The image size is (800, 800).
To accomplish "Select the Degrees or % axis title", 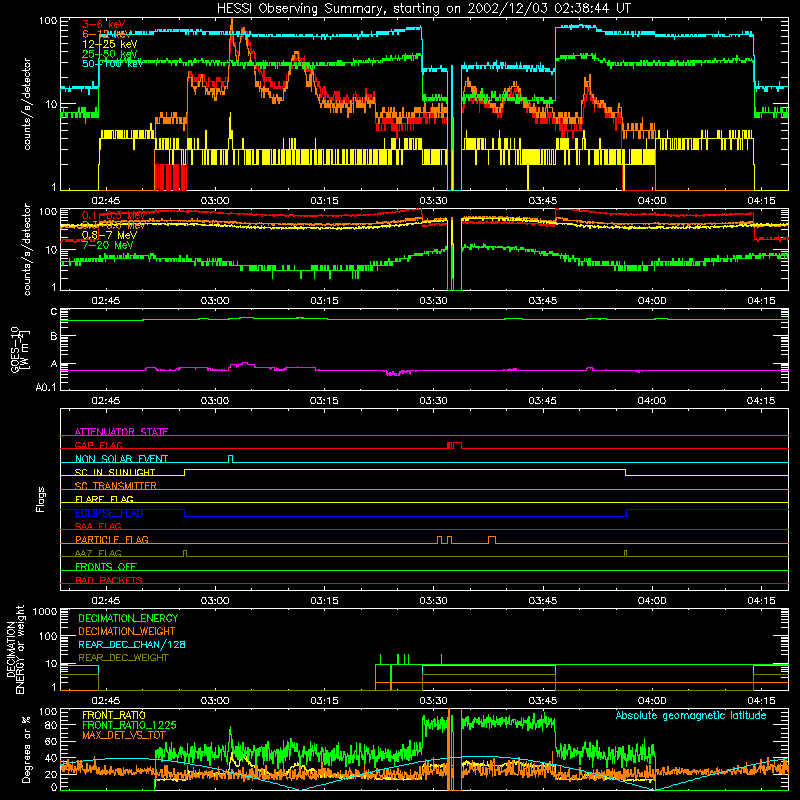I will tap(27, 750).
